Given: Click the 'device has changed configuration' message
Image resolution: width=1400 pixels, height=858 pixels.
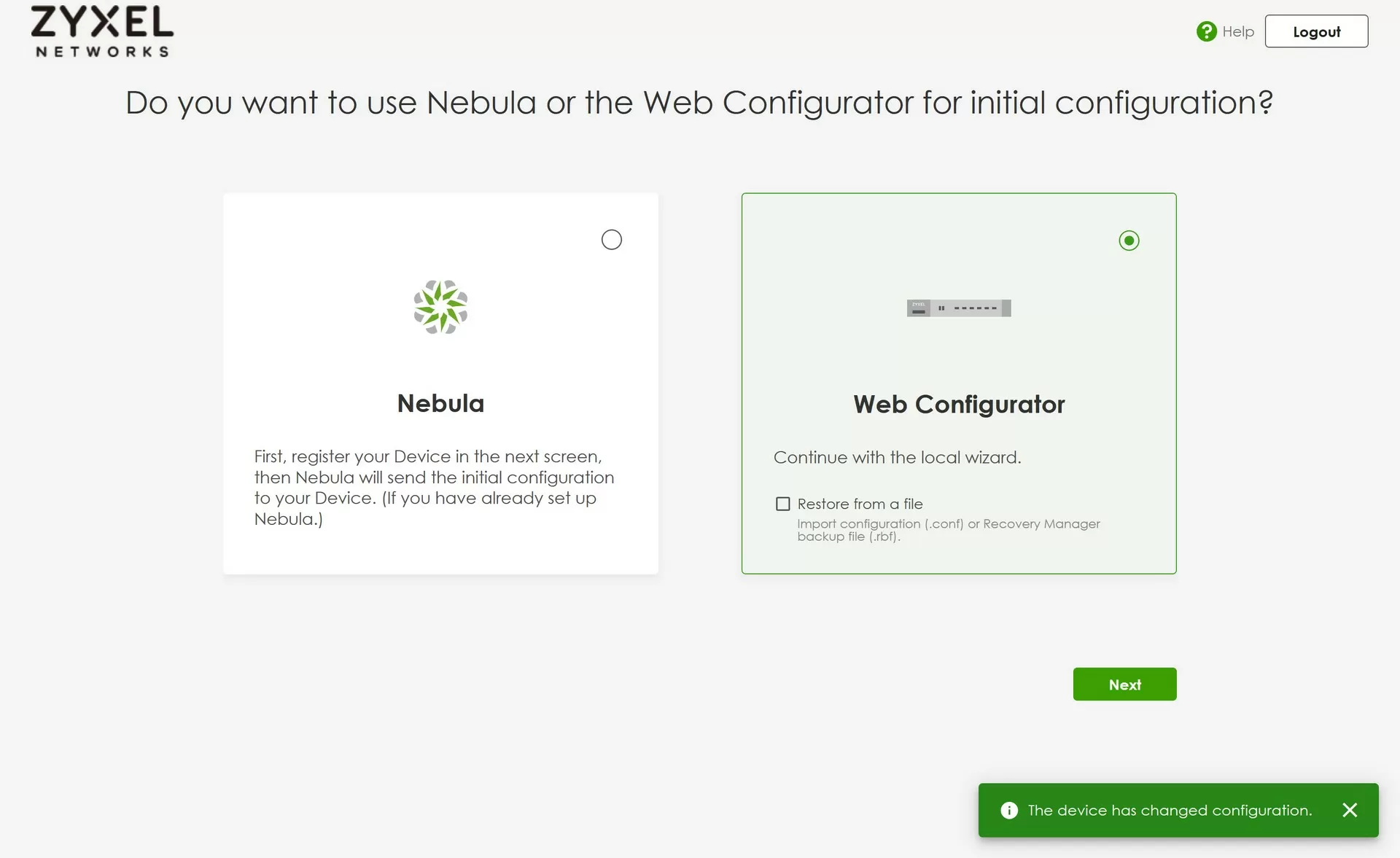Looking at the screenshot, I should (1170, 811).
